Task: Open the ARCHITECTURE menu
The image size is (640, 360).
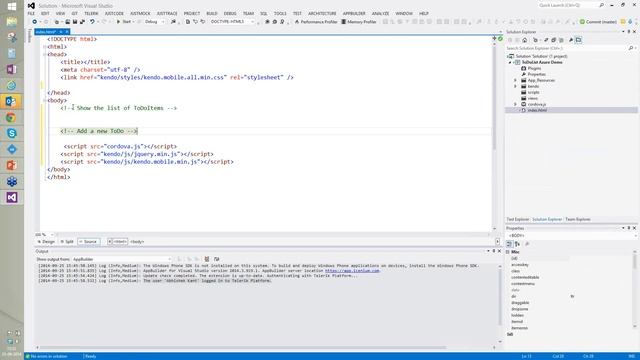Action: [322, 13]
